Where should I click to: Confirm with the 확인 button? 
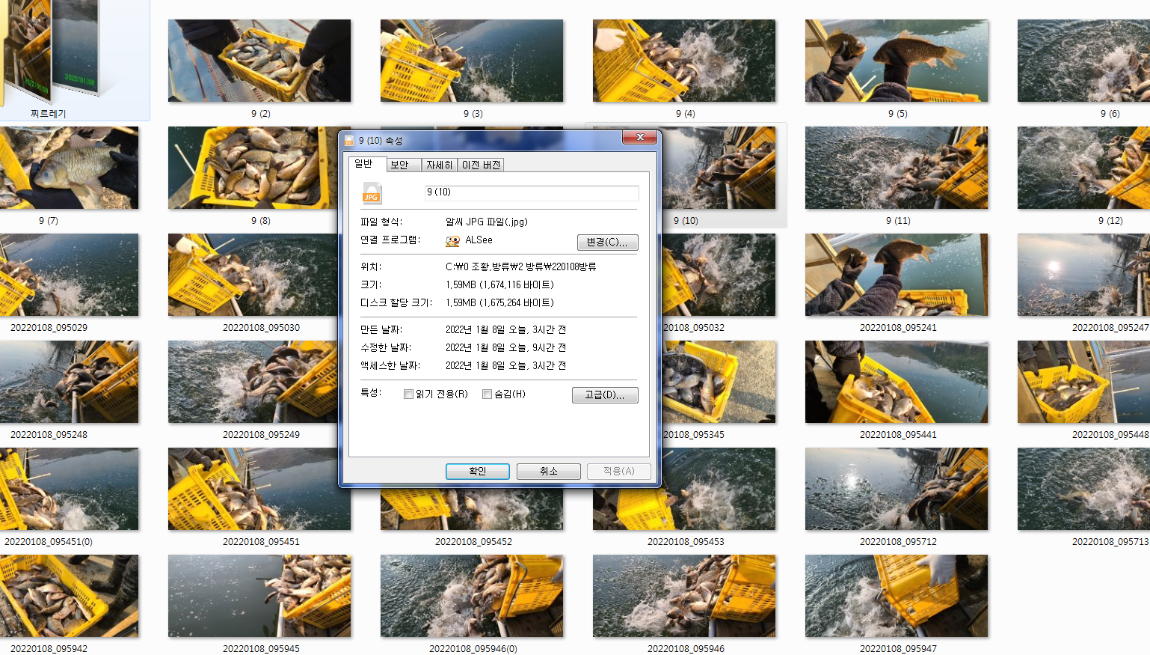(x=477, y=471)
